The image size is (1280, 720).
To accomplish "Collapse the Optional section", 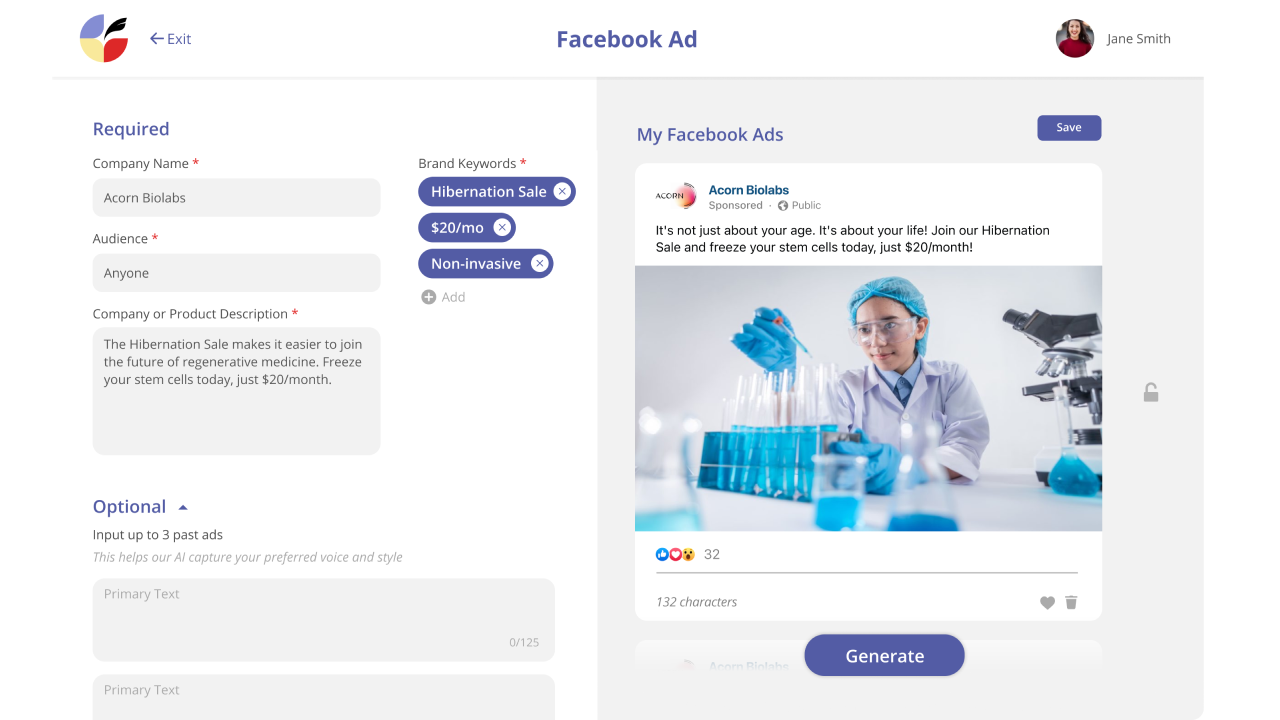I will [x=183, y=508].
